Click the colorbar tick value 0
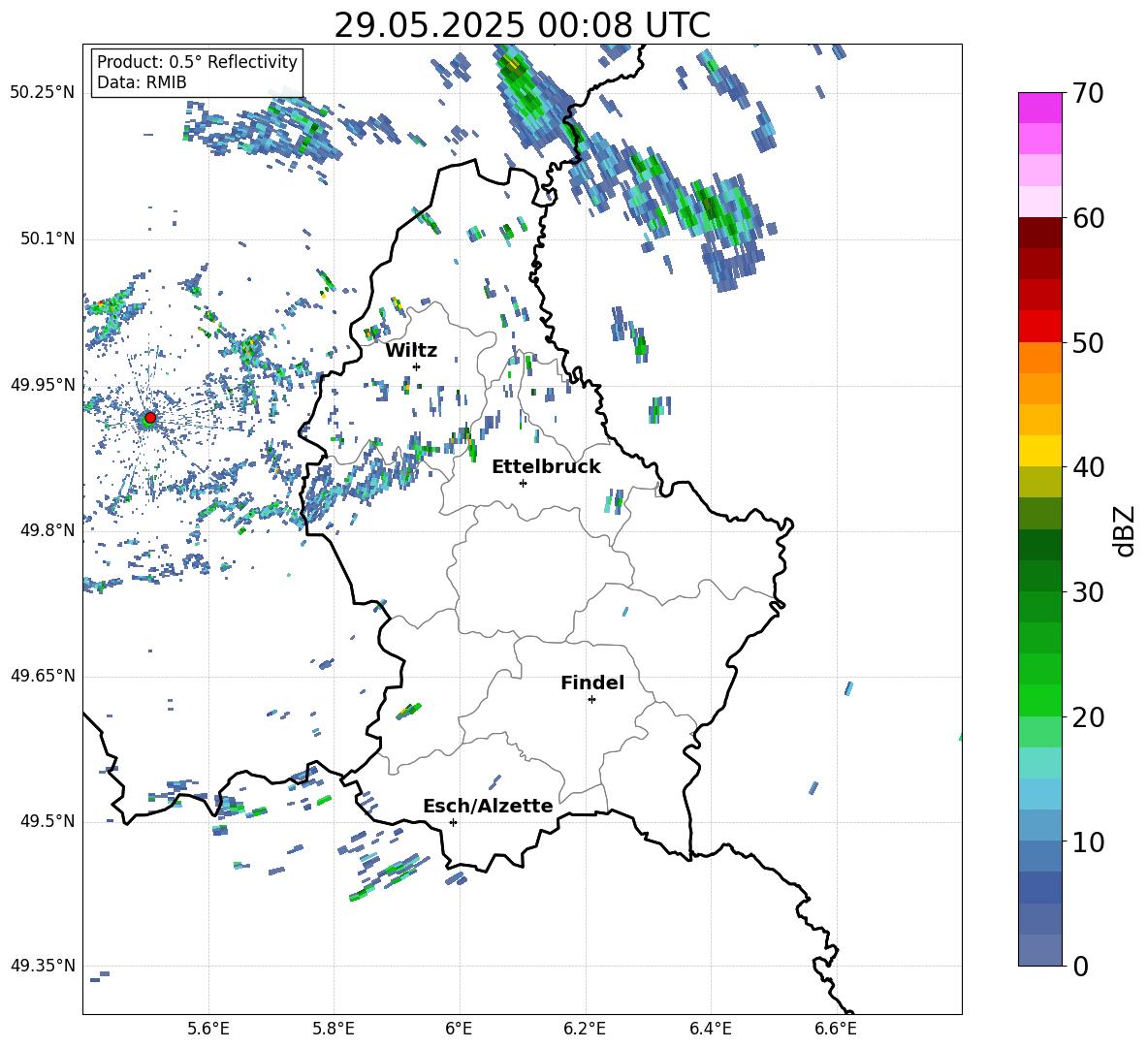The height and width of the screenshot is (1048, 1148). (1080, 966)
